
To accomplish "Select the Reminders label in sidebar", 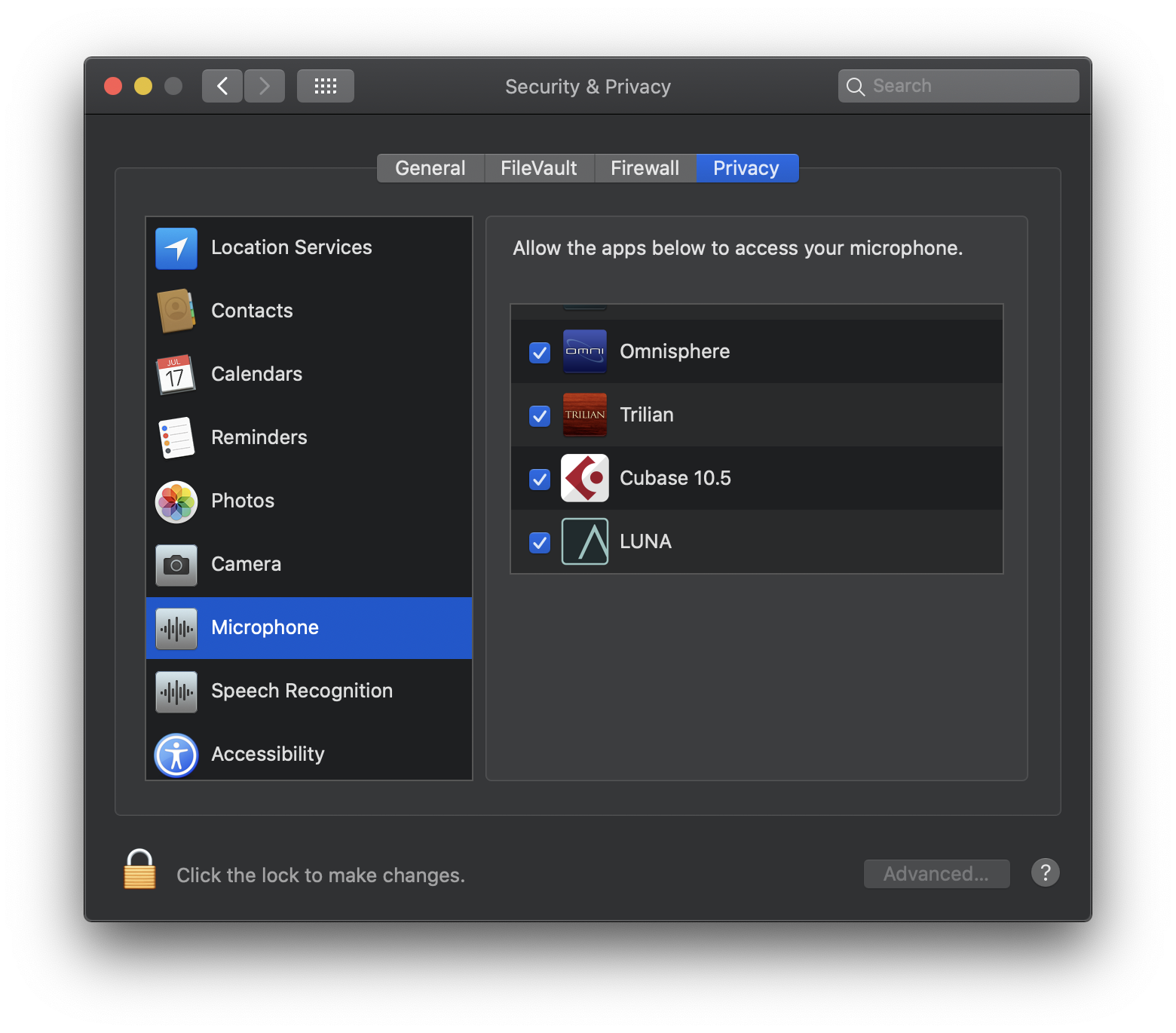I will [x=259, y=437].
